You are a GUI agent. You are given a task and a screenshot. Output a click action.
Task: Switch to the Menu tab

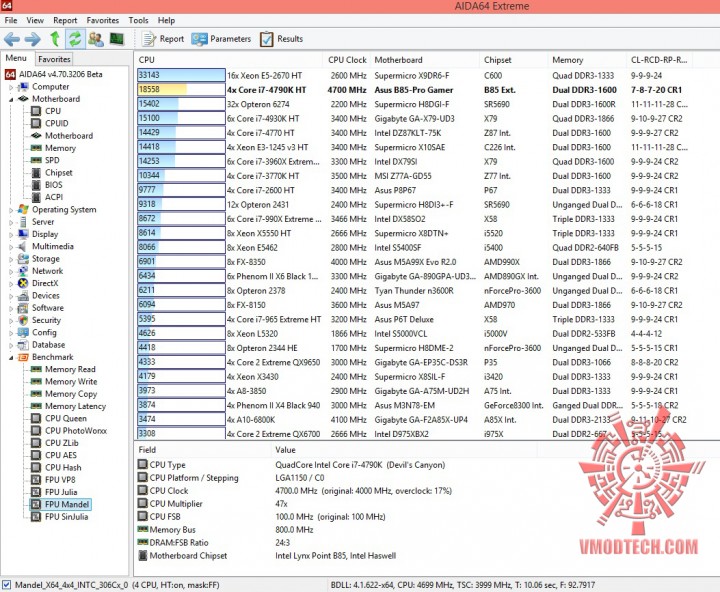point(16,58)
